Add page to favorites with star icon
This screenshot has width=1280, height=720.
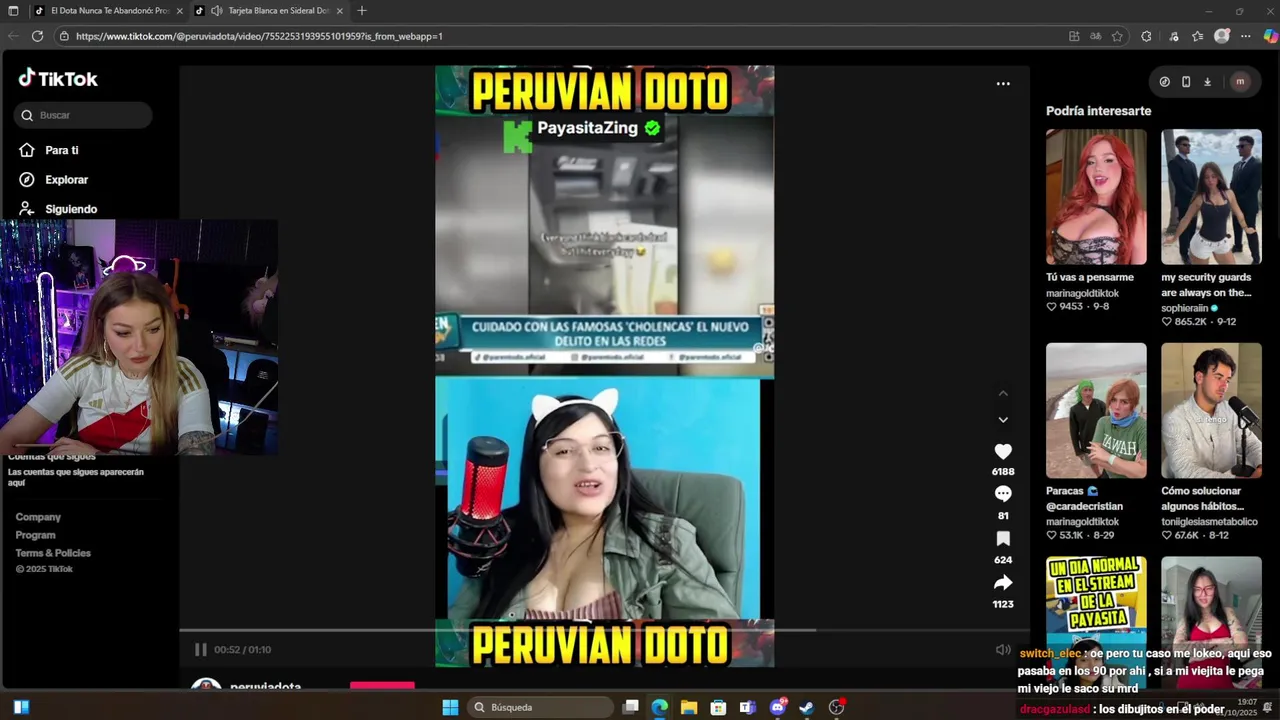click(x=1117, y=36)
